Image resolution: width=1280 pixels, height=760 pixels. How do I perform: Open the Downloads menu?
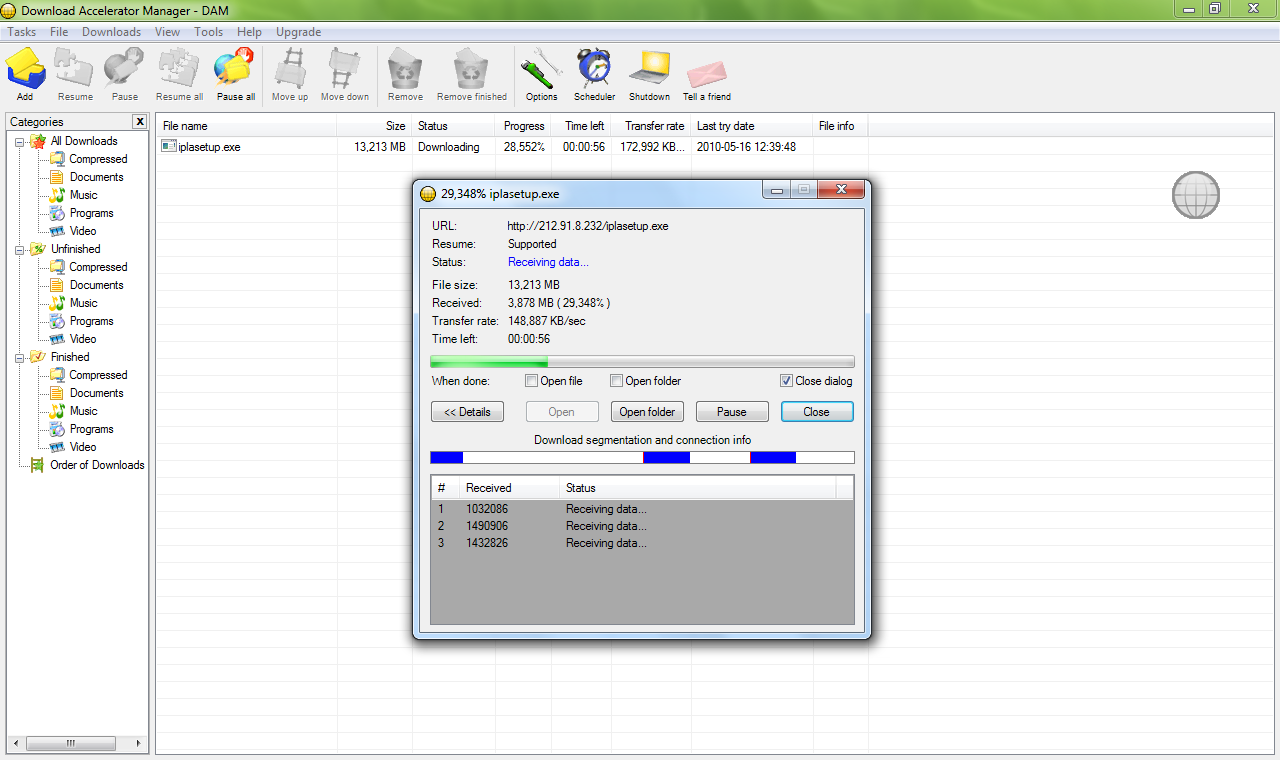111,32
